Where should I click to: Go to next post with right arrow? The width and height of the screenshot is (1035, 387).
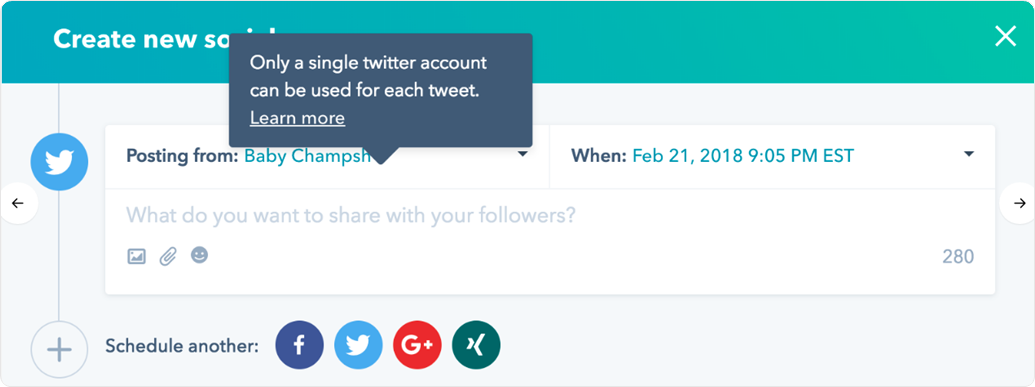[x=1018, y=203]
